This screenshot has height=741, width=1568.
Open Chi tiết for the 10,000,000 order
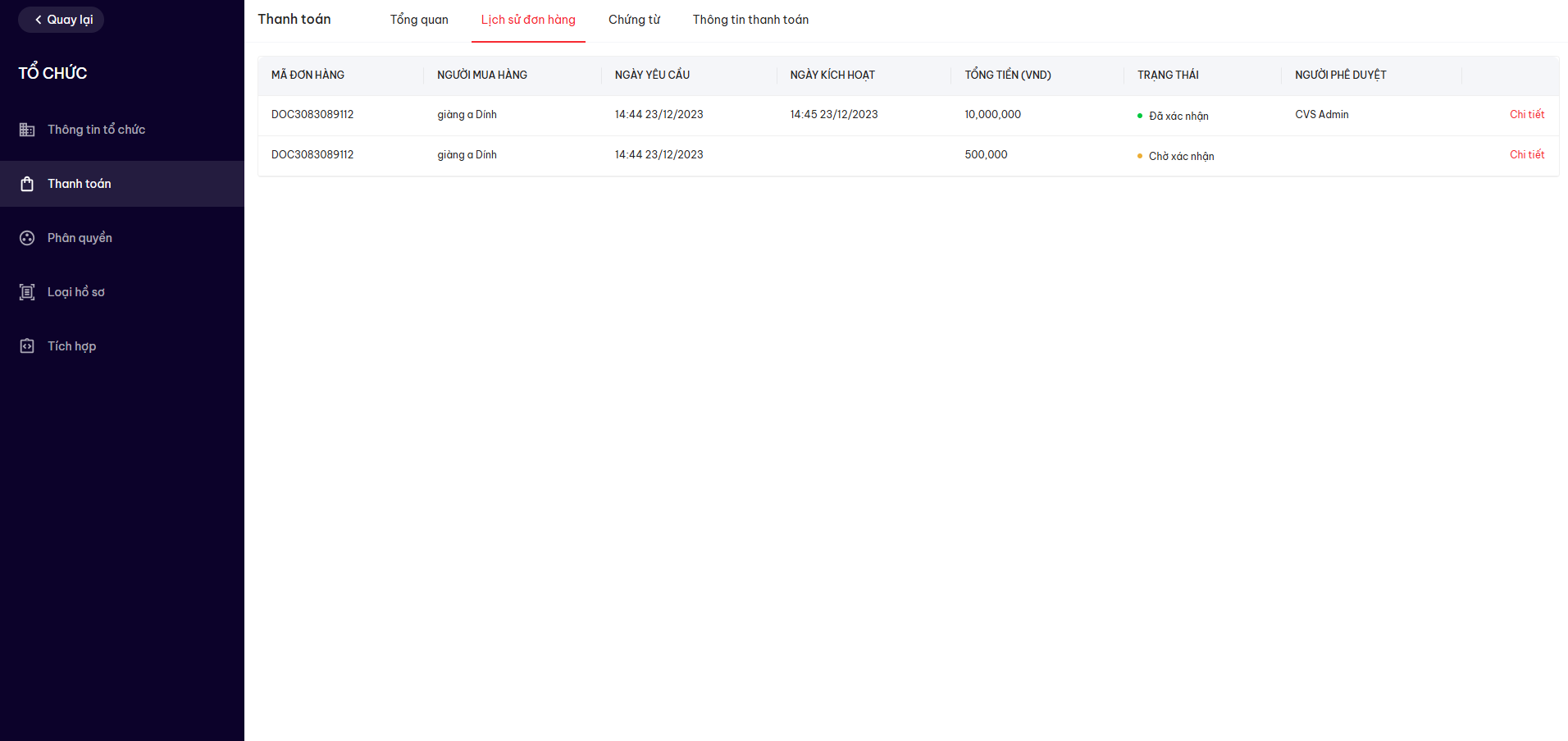[1527, 114]
